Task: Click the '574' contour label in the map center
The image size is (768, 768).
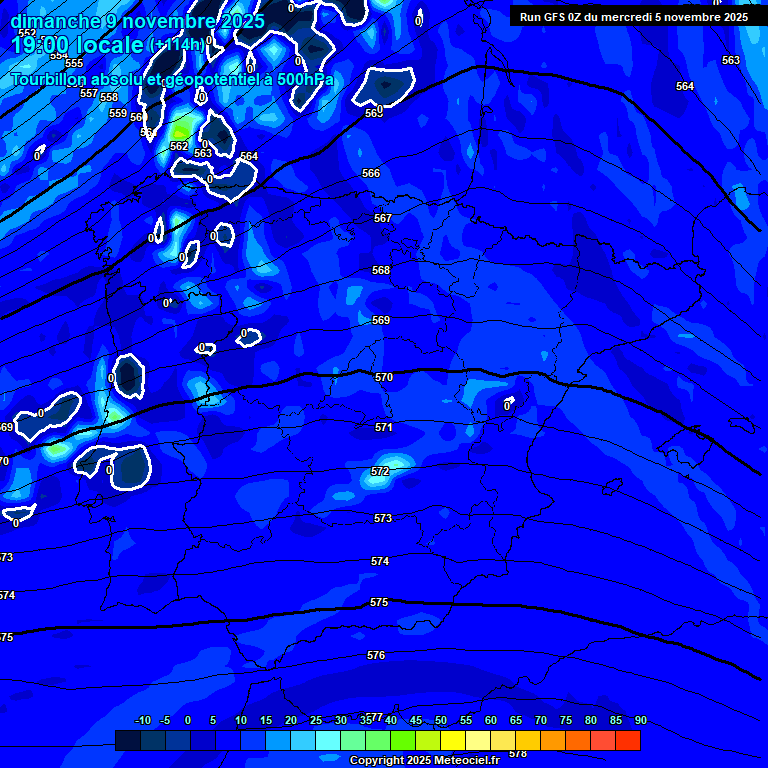Action: (x=380, y=561)
